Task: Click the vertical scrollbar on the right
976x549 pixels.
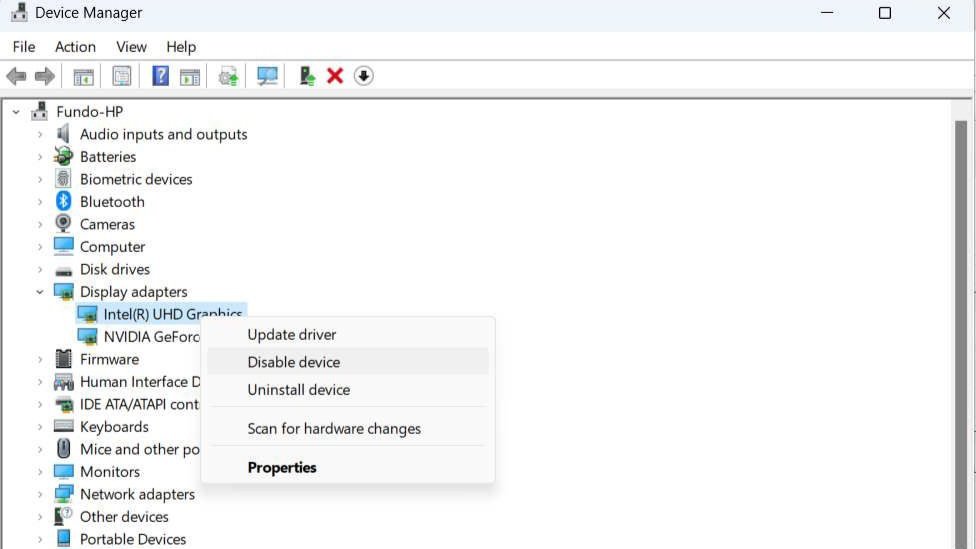Action: click(962, 300)
